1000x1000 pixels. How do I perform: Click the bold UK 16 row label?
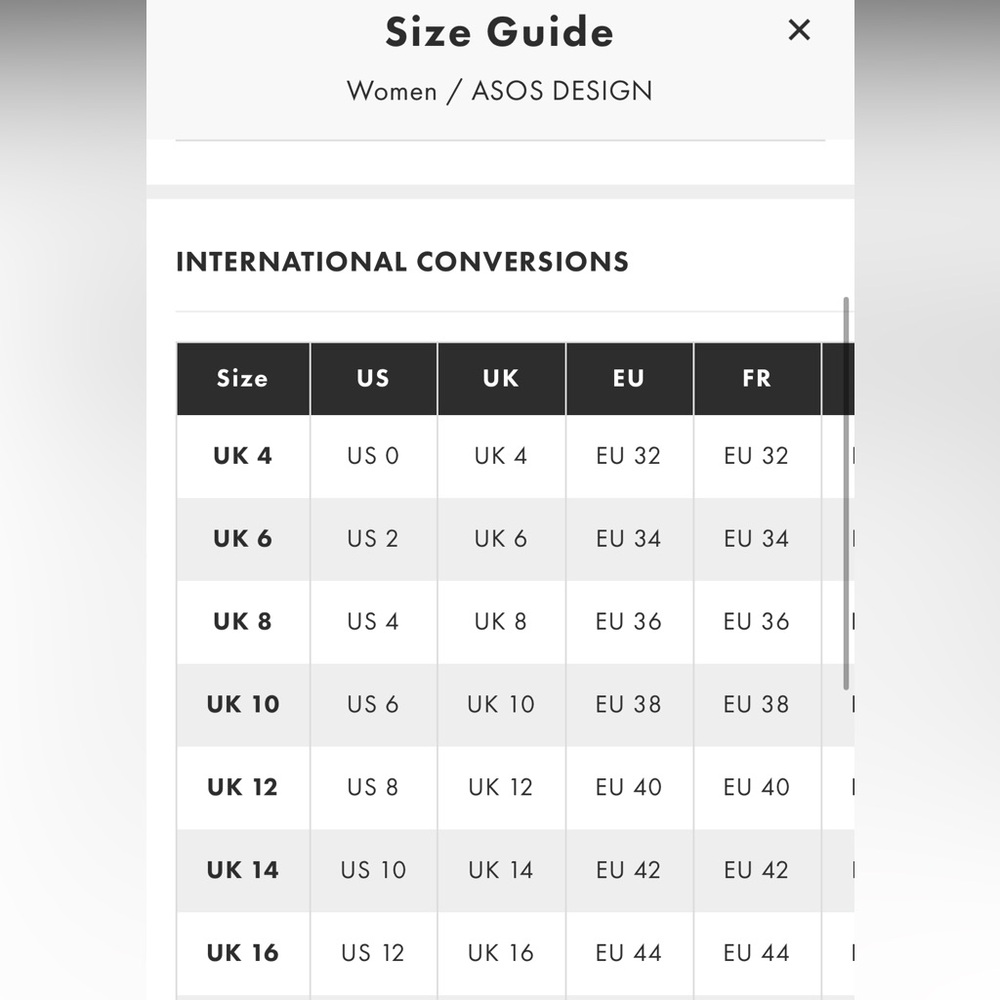point(243,953)
